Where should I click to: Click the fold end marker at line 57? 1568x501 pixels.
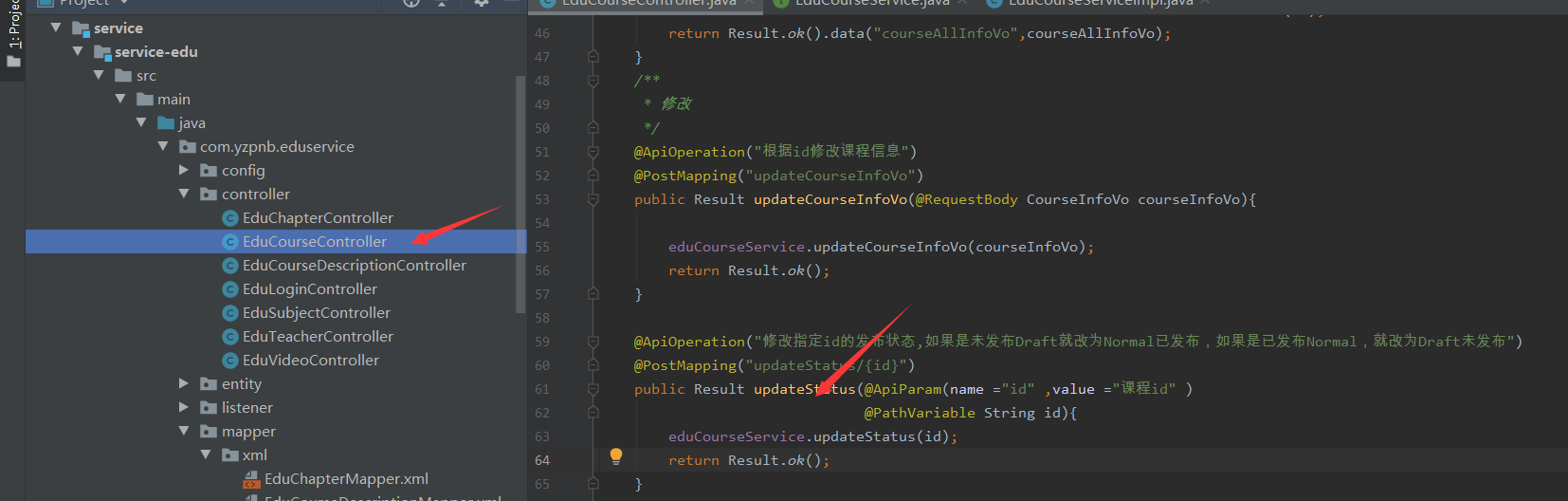point(593,294)
